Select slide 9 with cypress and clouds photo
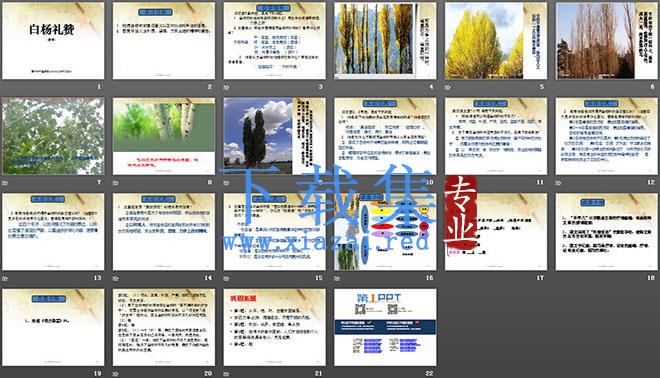 click(x=274, y=136)
